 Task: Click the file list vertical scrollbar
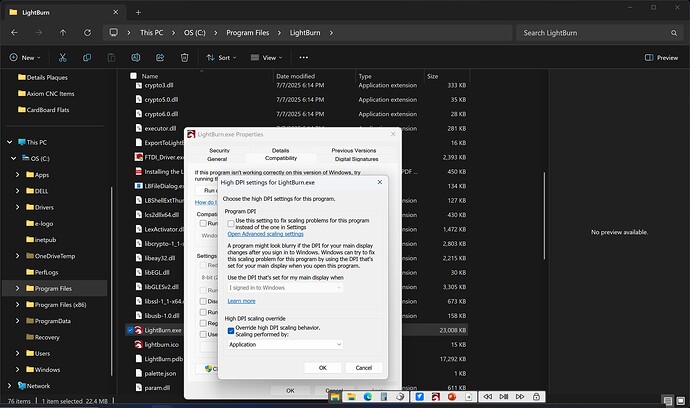click(x=544, y=216)
